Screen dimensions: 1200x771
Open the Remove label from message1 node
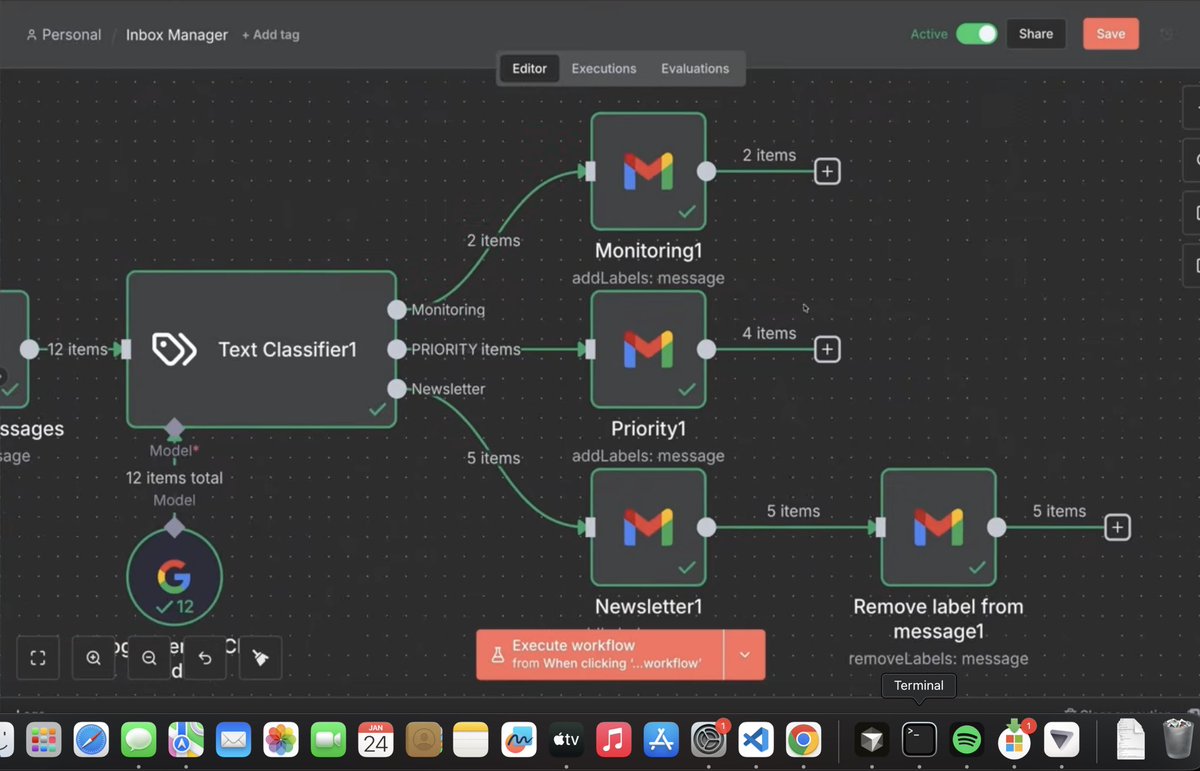pyautogui.click(x=938, y=527)
